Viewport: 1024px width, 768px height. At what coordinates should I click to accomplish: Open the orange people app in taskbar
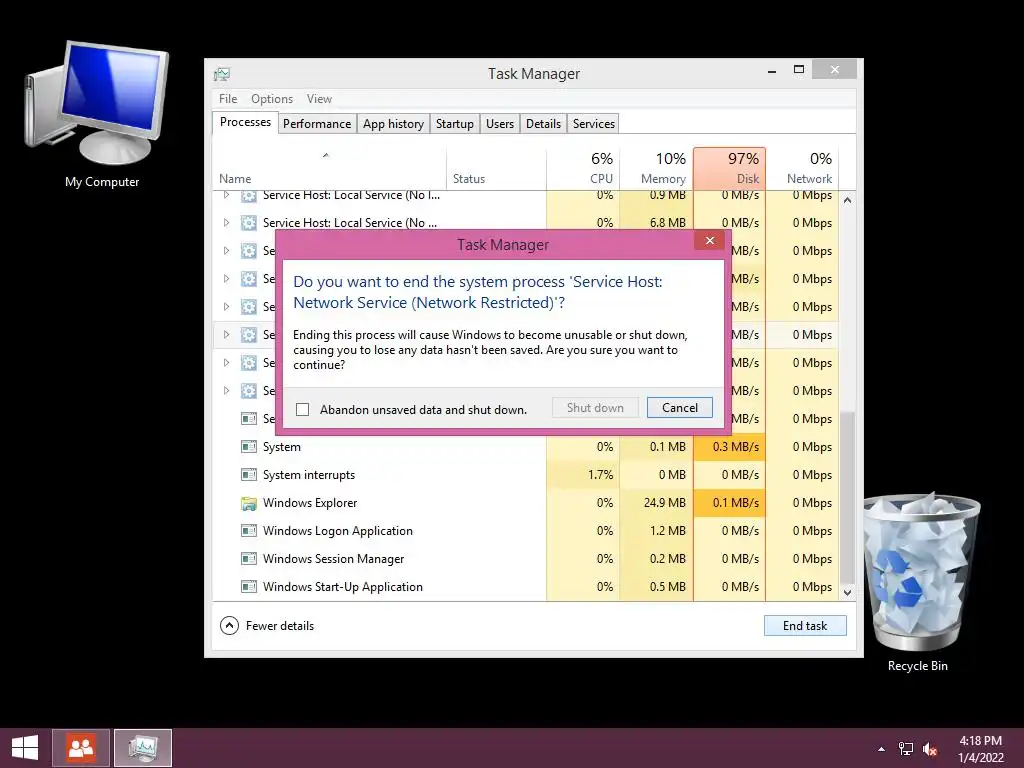coord(81,748)
